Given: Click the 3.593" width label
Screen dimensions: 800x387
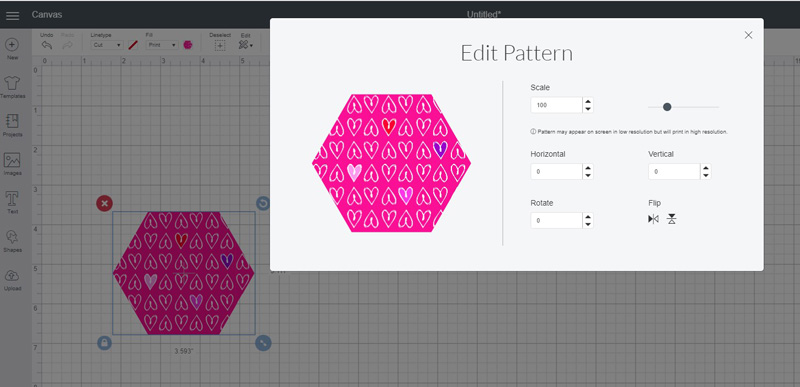Looking at the screenshot, I should coord(184,351).
